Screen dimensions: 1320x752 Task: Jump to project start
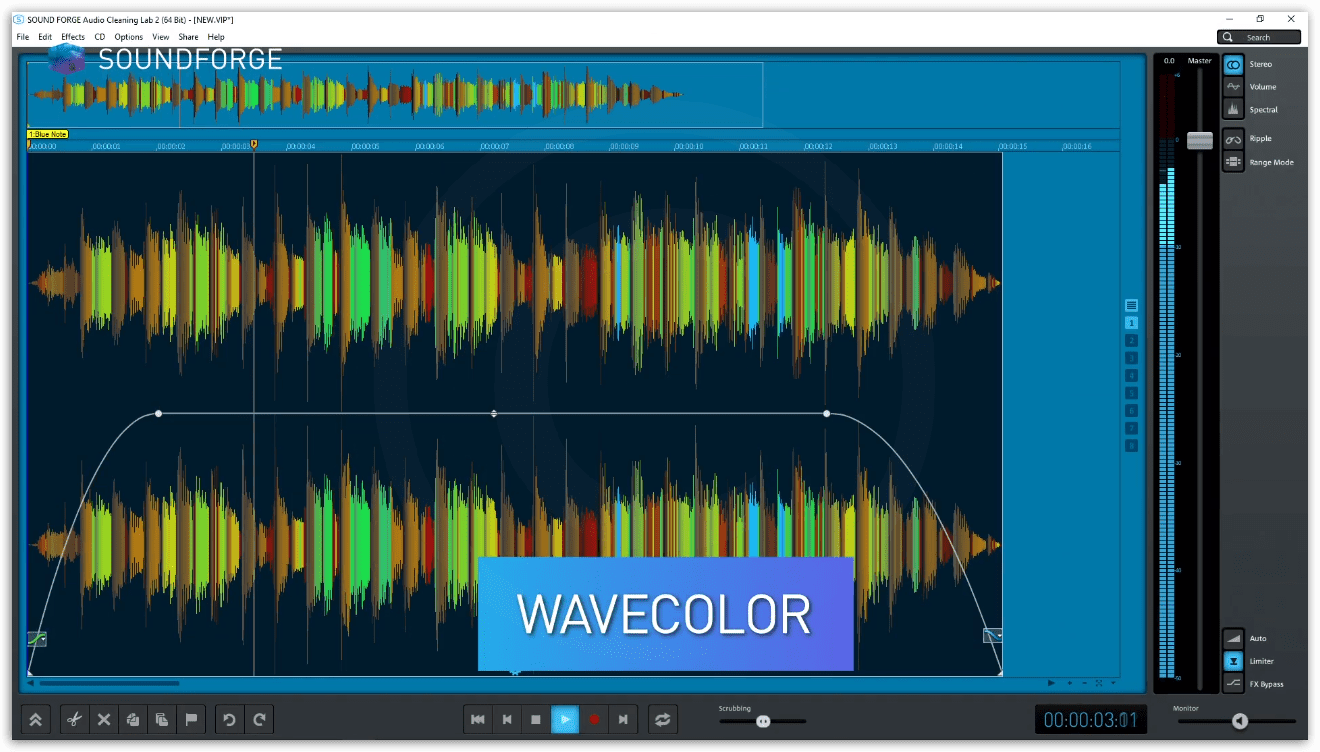tap(478, 719)
